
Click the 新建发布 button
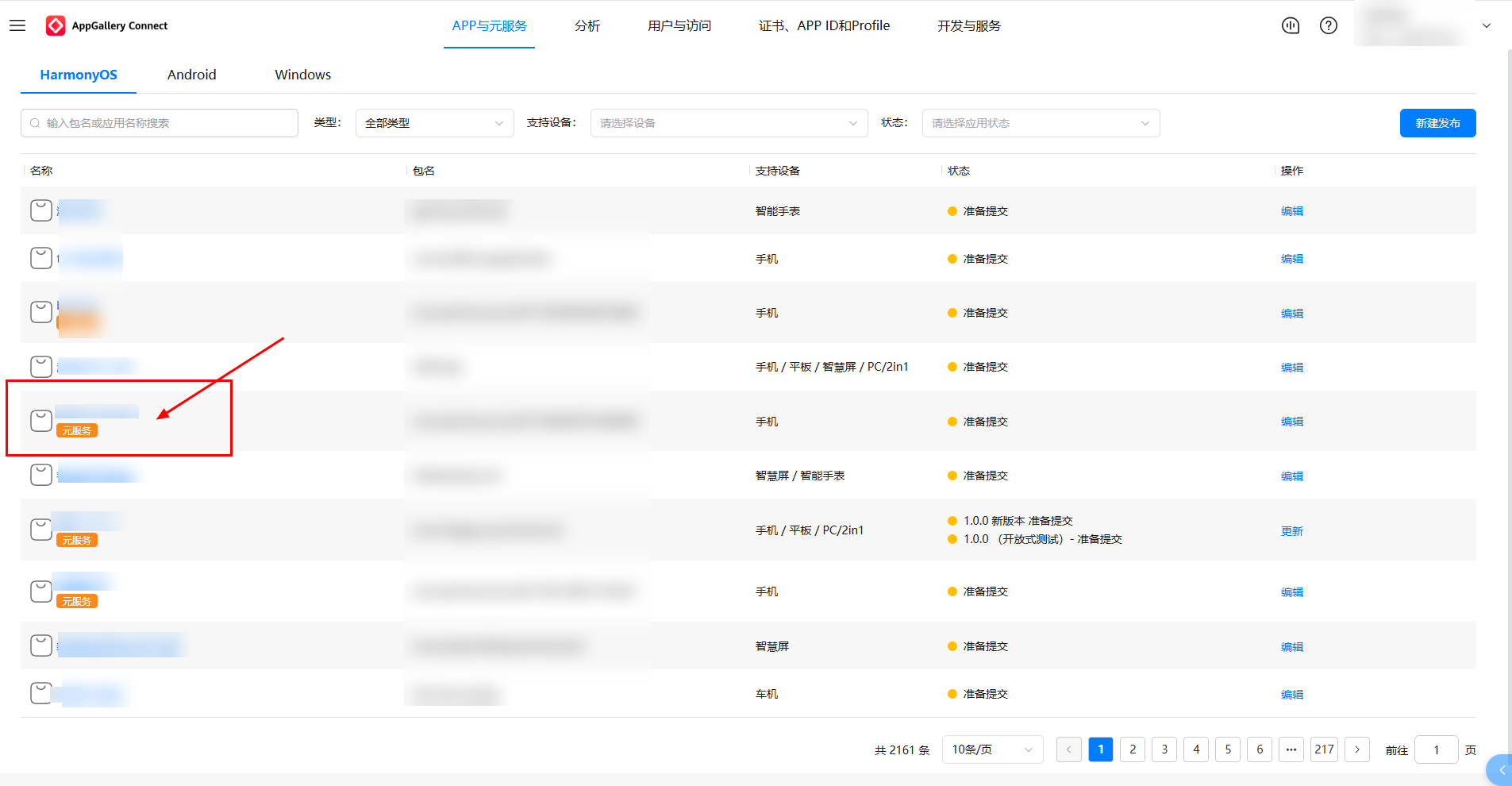coord(1437,122)
